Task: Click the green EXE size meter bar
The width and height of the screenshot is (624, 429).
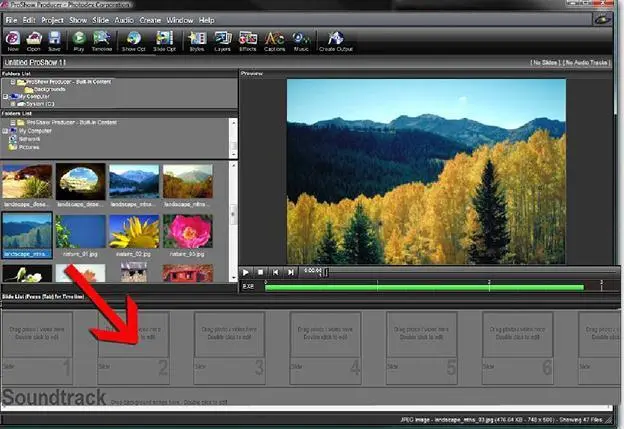Action: pos(424,287)
